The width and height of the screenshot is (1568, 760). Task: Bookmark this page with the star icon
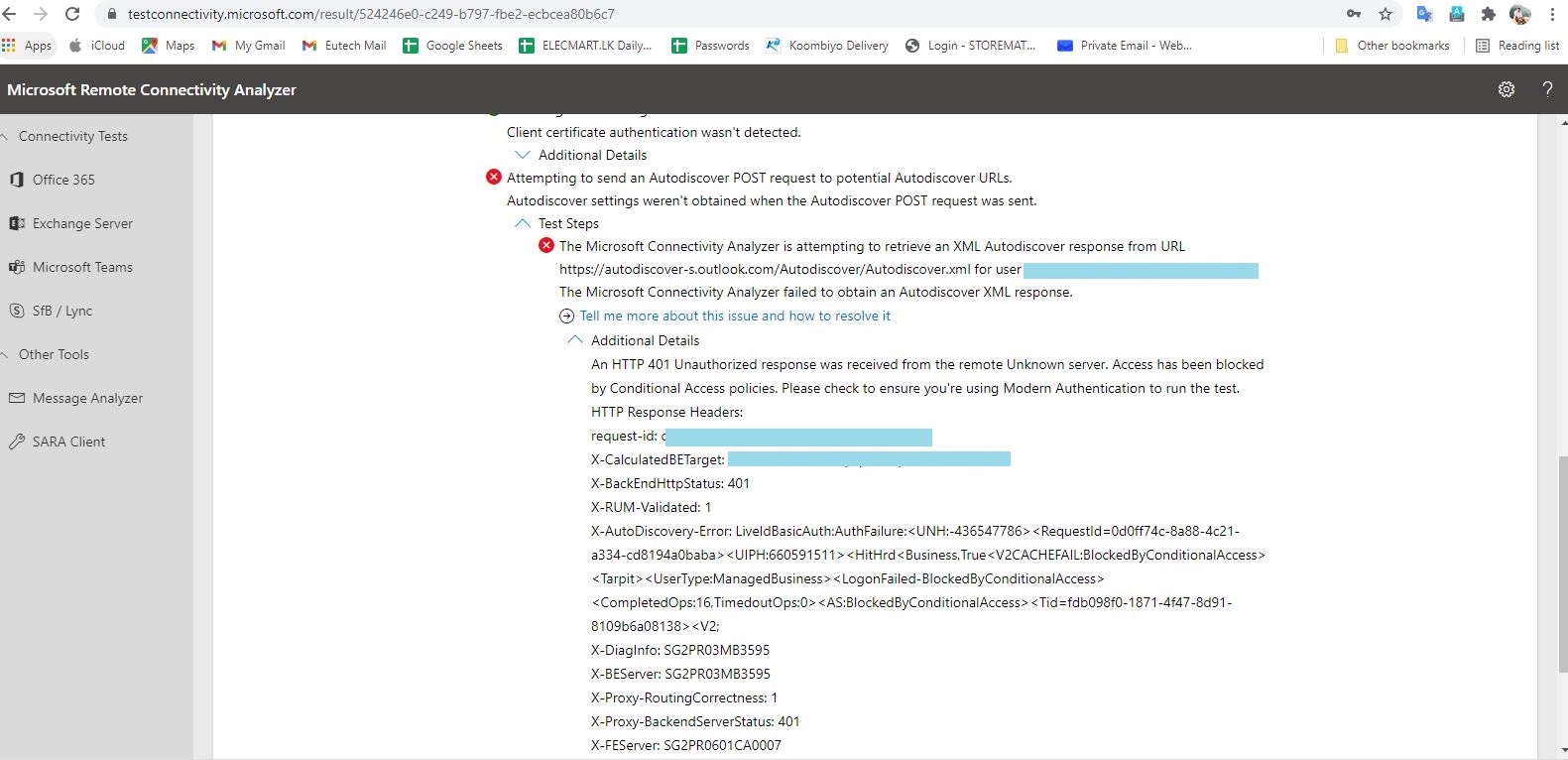point(1386,14)
